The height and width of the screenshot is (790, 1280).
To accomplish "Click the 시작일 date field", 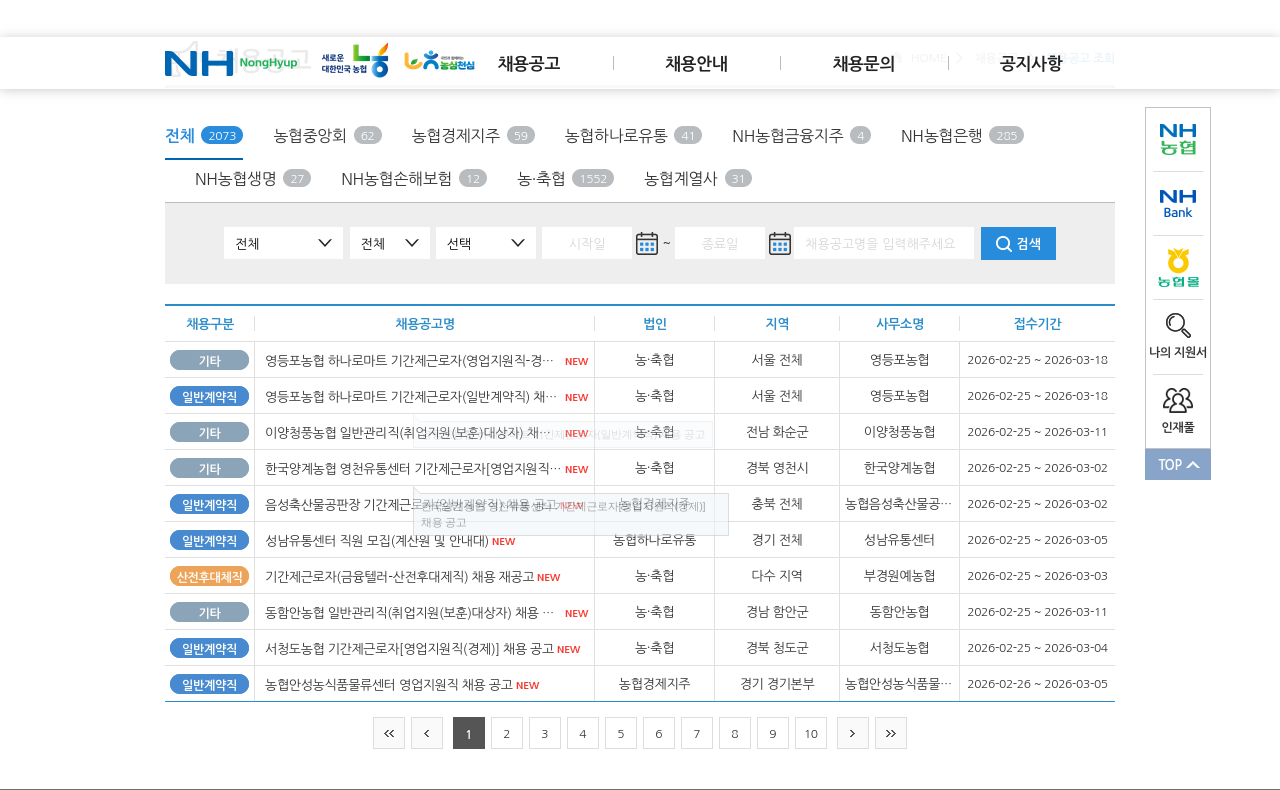I will [x=587, y=243].
